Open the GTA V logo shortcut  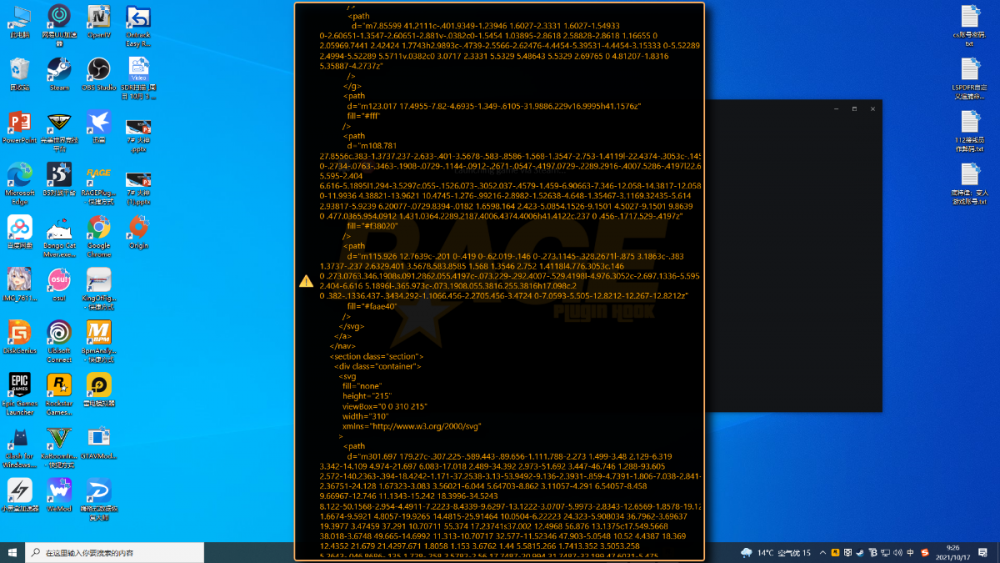click(59, 447)
